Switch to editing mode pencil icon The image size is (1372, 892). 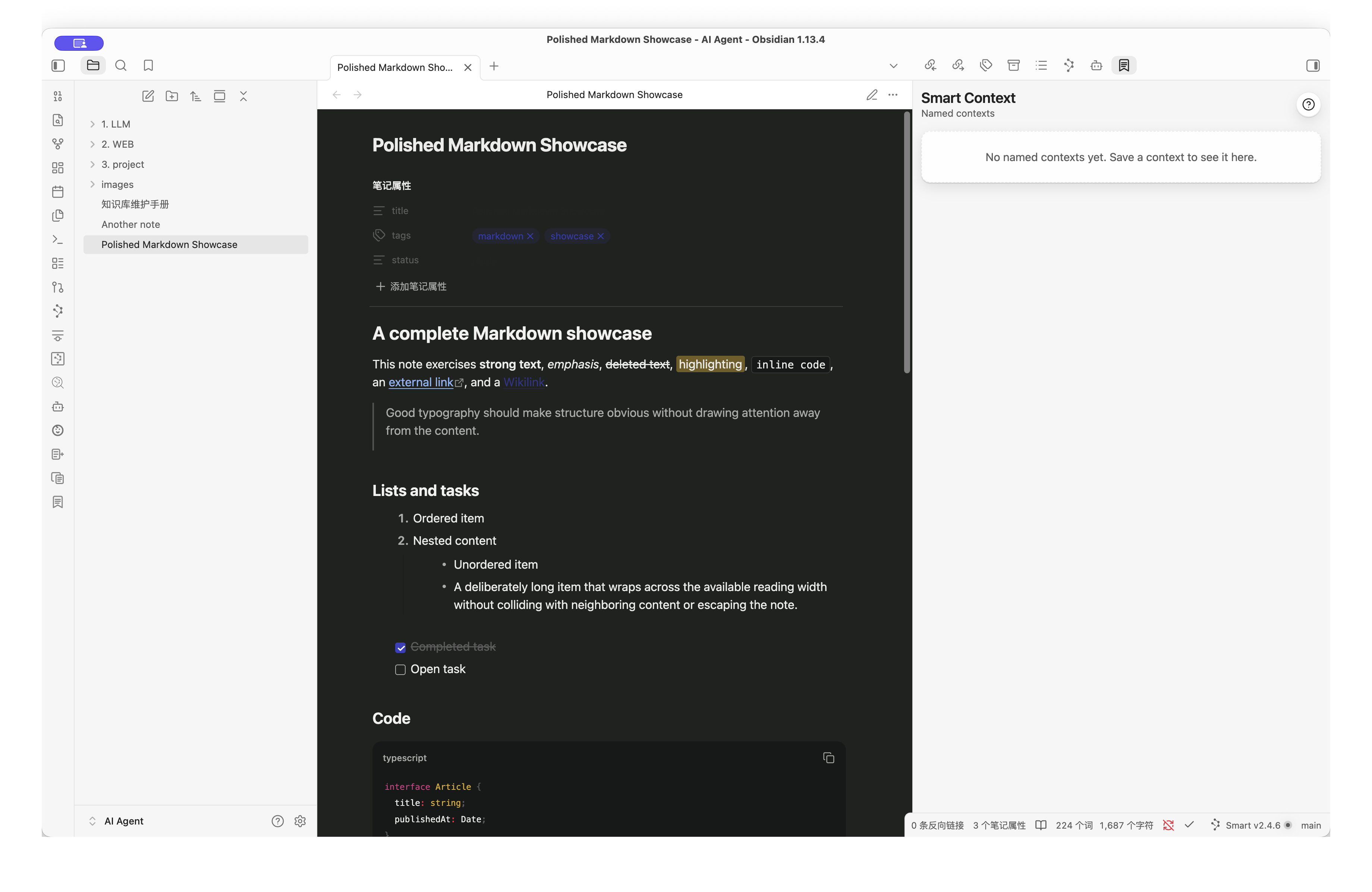point(872,95)
